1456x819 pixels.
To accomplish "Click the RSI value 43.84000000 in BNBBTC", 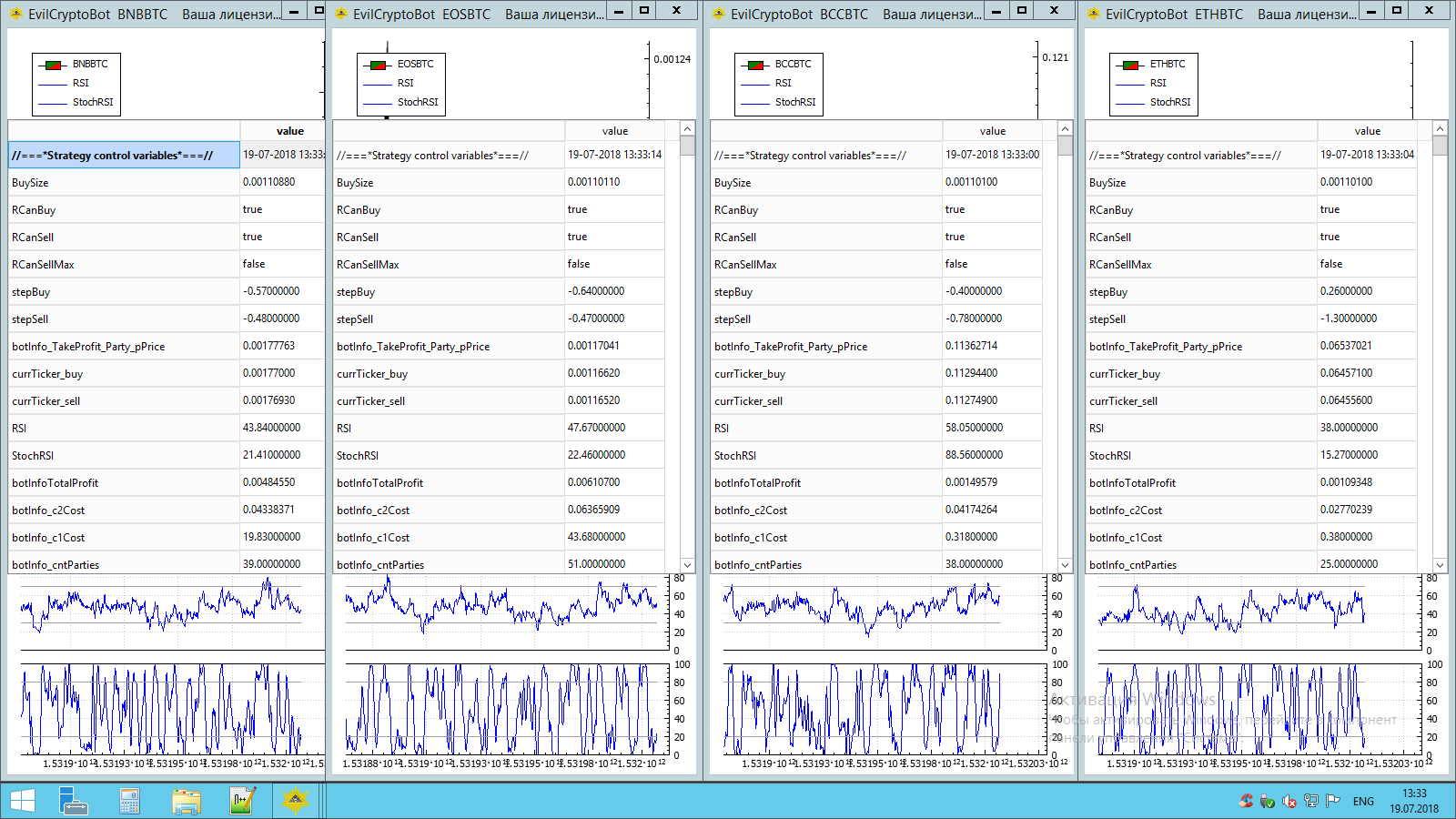I will tap(271, 428).
